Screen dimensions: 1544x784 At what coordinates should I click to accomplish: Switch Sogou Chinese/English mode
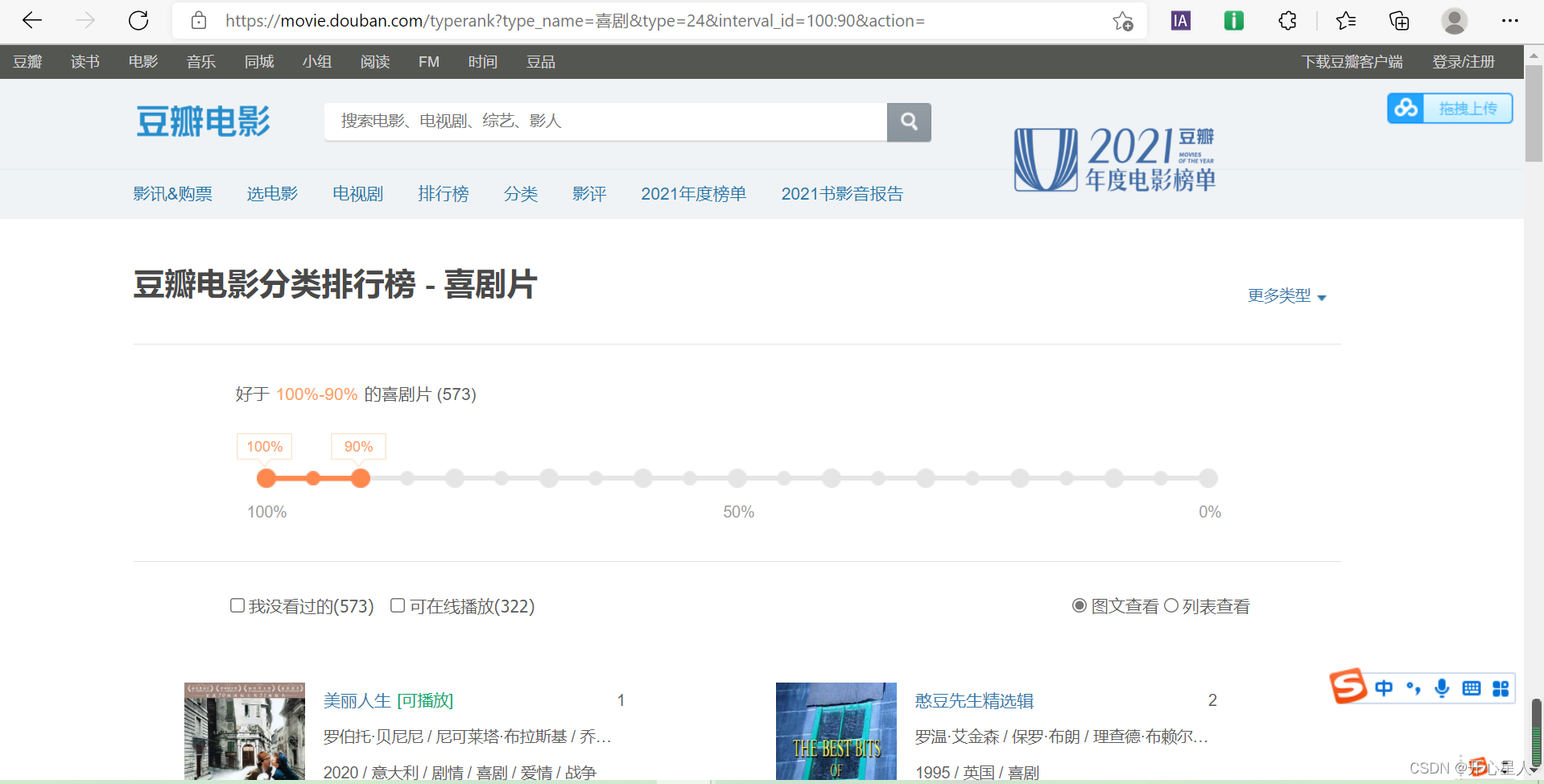1384,688
